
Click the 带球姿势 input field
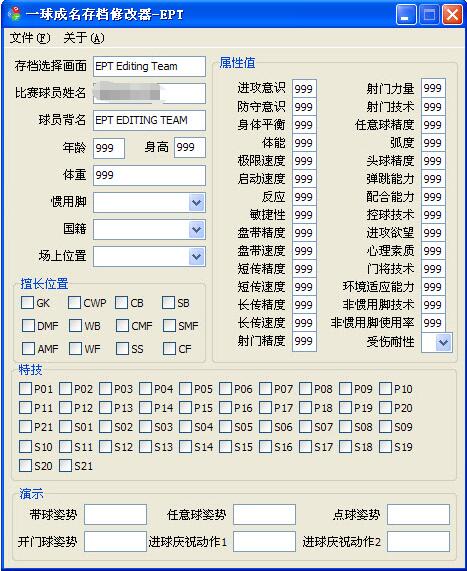tap(115, 515)
